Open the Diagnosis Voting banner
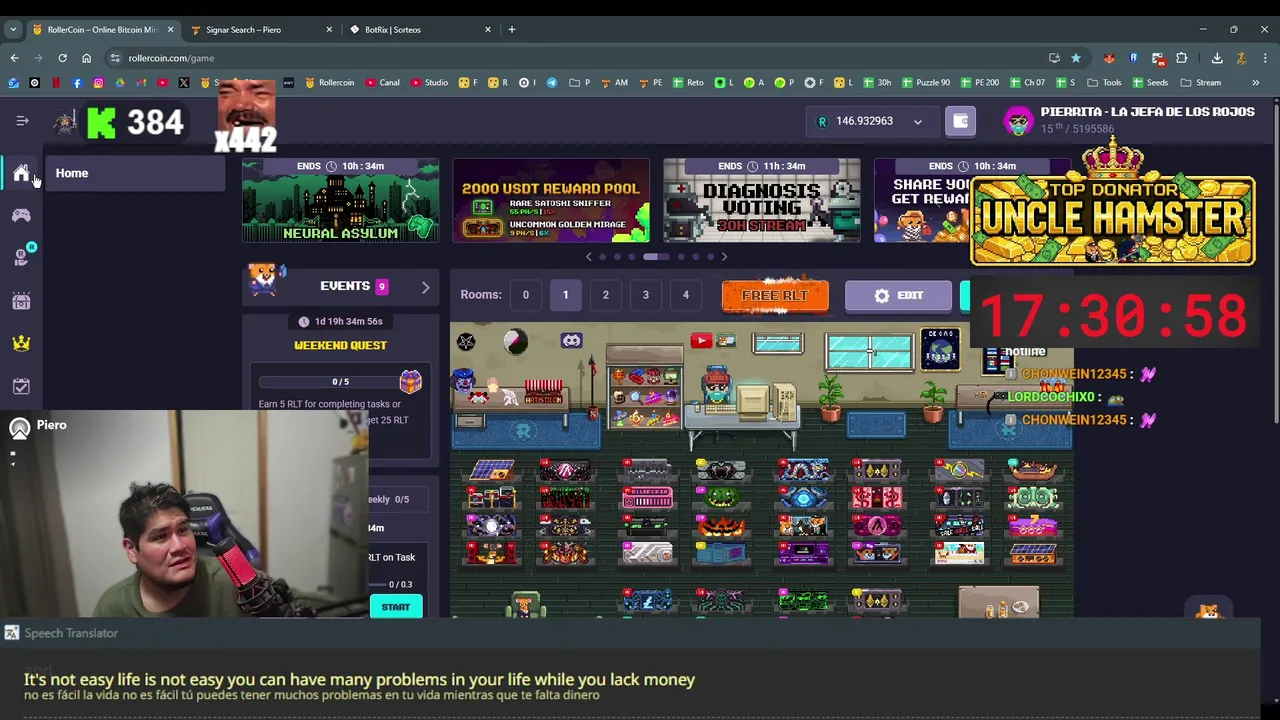 (x=762, y=200)
